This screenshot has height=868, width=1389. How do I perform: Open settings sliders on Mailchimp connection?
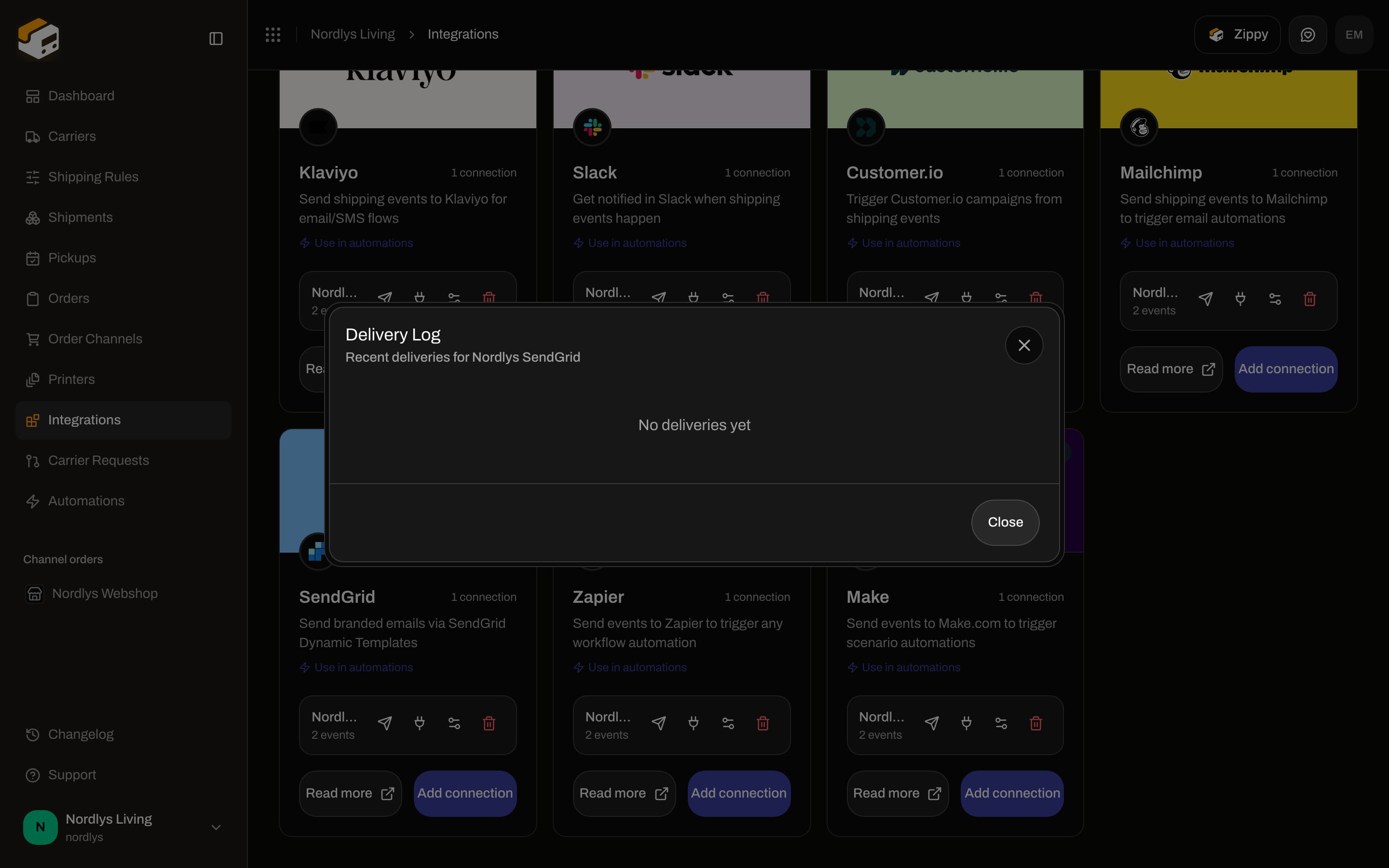point(1275,298)
